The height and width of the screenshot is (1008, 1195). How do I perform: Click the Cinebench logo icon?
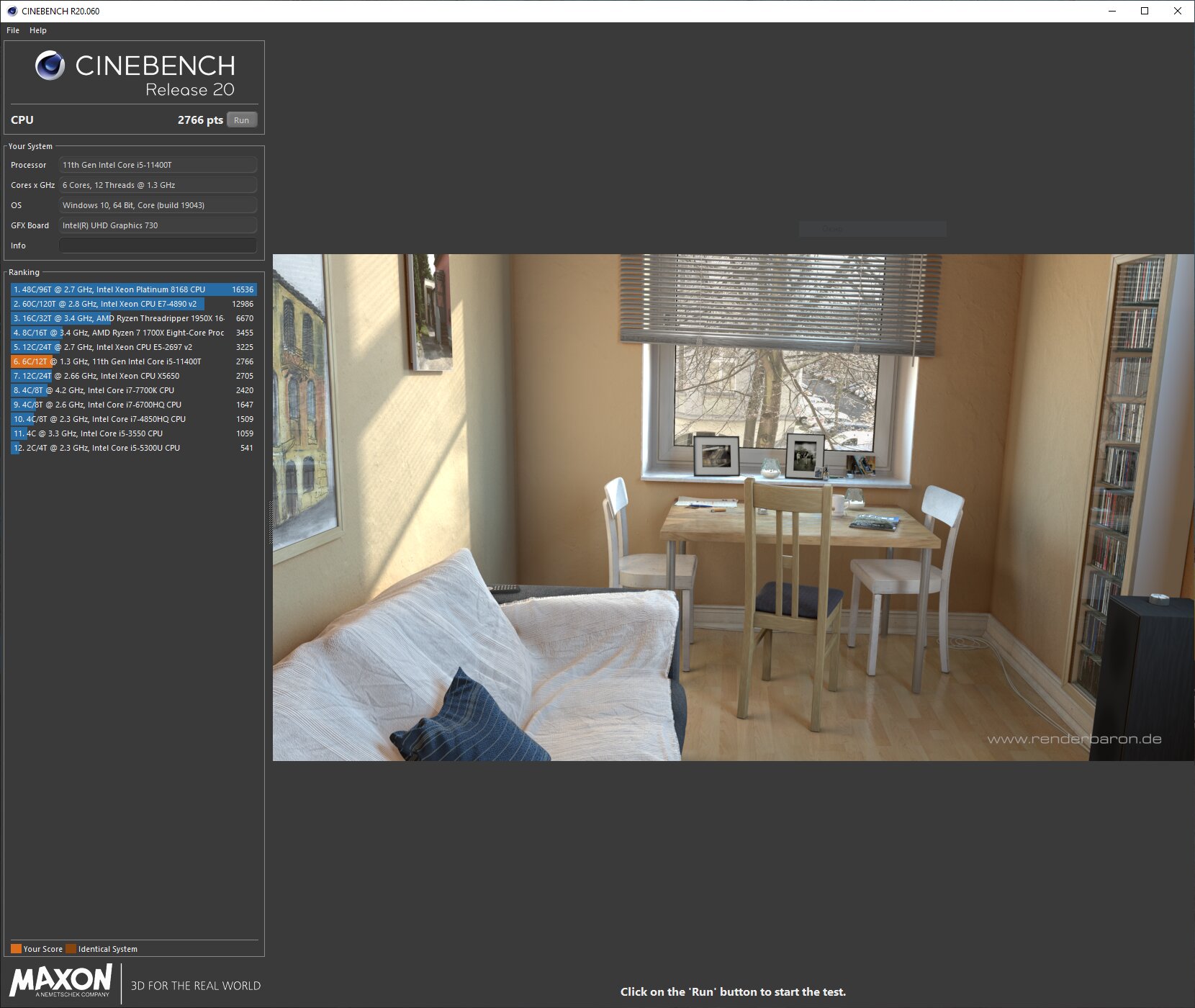(50, 66)
